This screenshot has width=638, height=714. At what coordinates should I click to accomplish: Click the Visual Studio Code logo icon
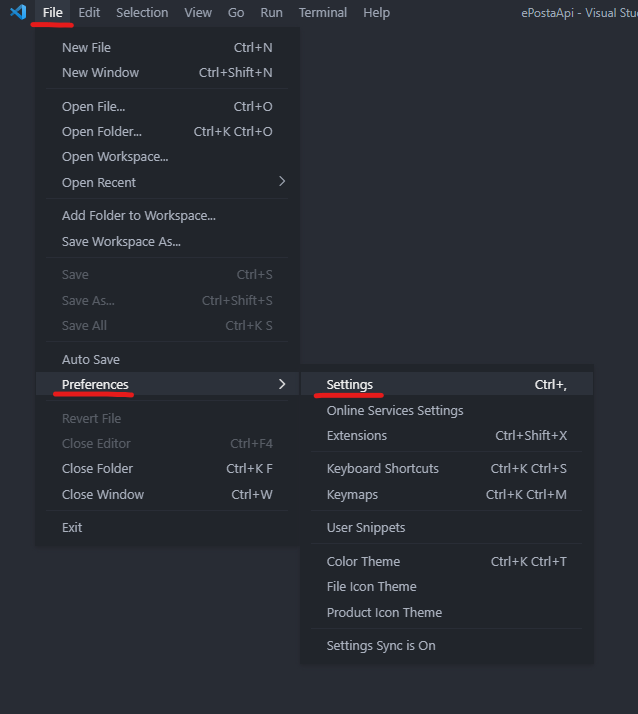pos(18,12)
